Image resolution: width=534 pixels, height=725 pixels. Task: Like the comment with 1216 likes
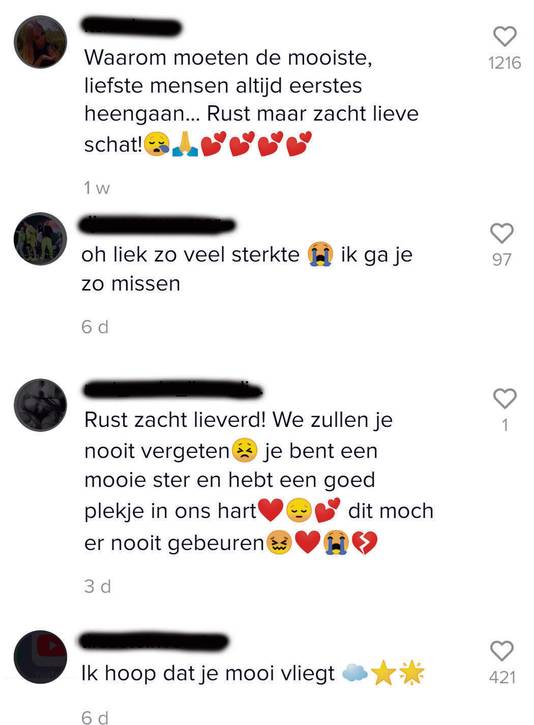504,37
